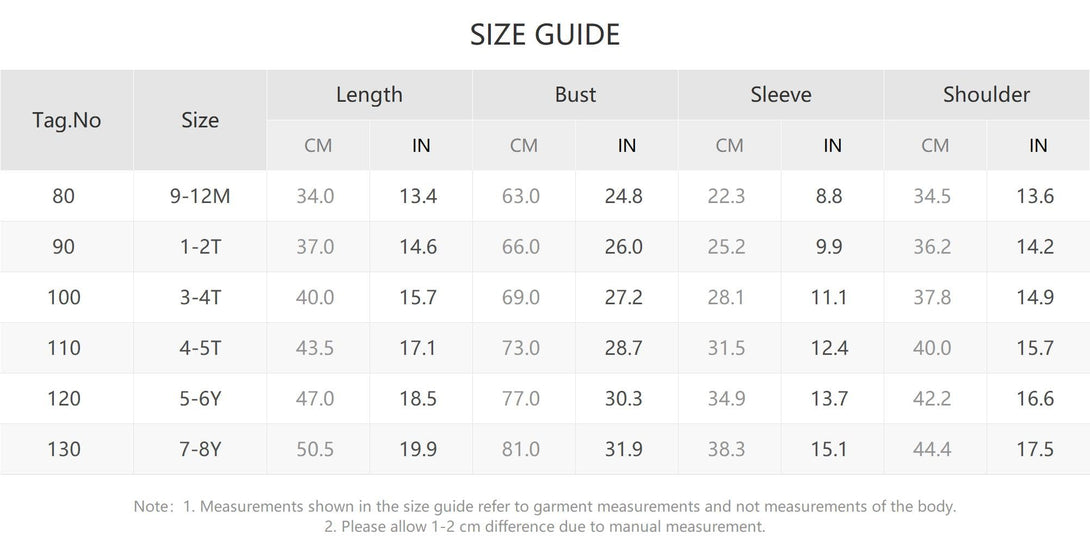Click the 15.1 sleeve inch value
The width and height of the screenshot is (1090, 559).
pos(829,450)
